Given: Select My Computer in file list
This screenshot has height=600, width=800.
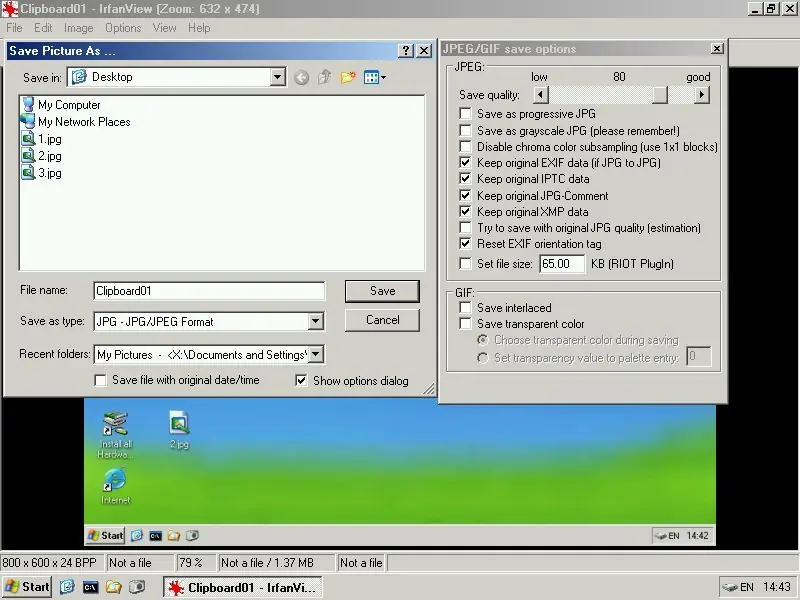Looking at the screenshot, I should point(61,105).
